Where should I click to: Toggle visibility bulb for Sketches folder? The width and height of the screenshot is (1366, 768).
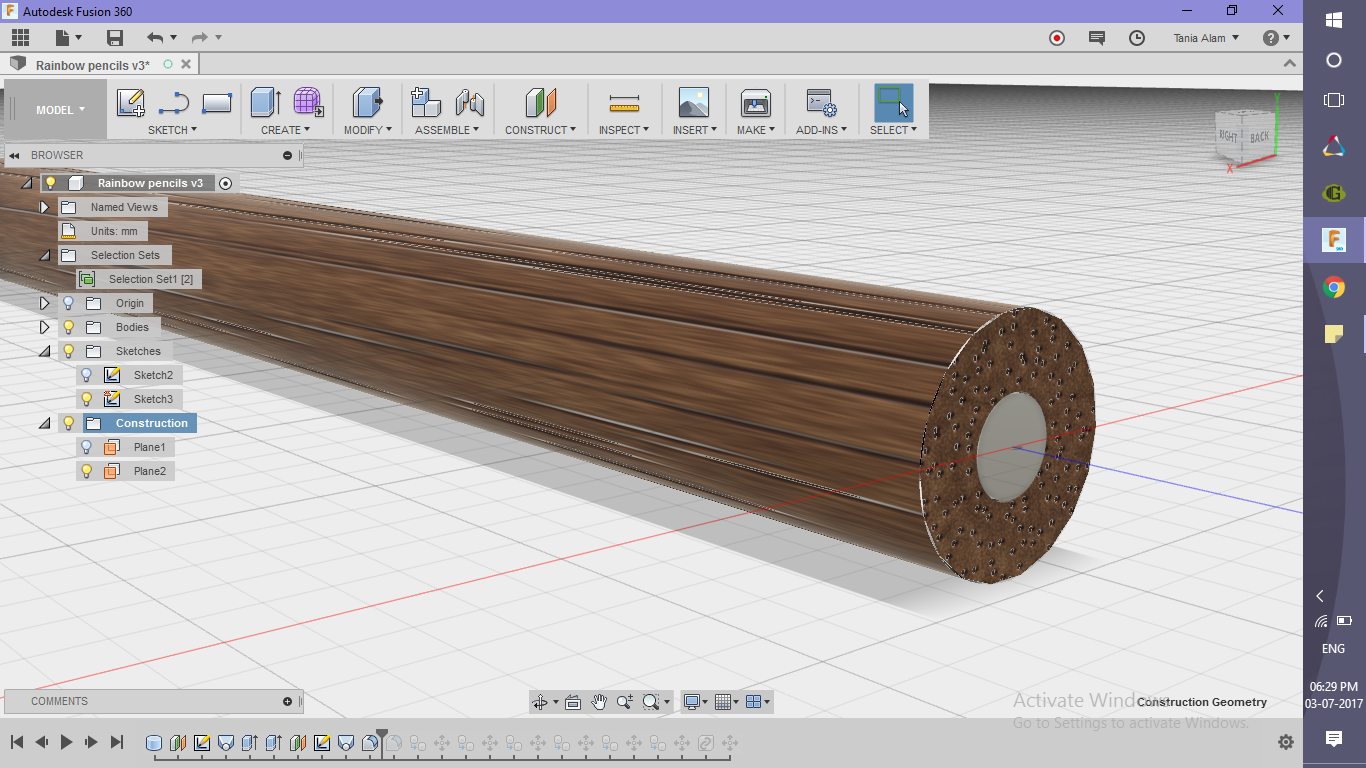(x=69, y=351)
